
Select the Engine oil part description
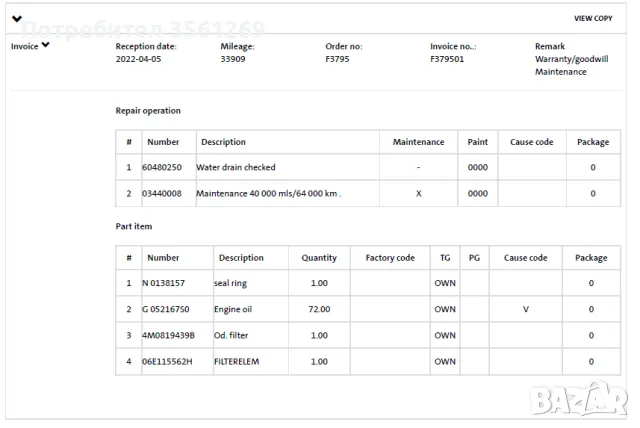coord(233,309)
